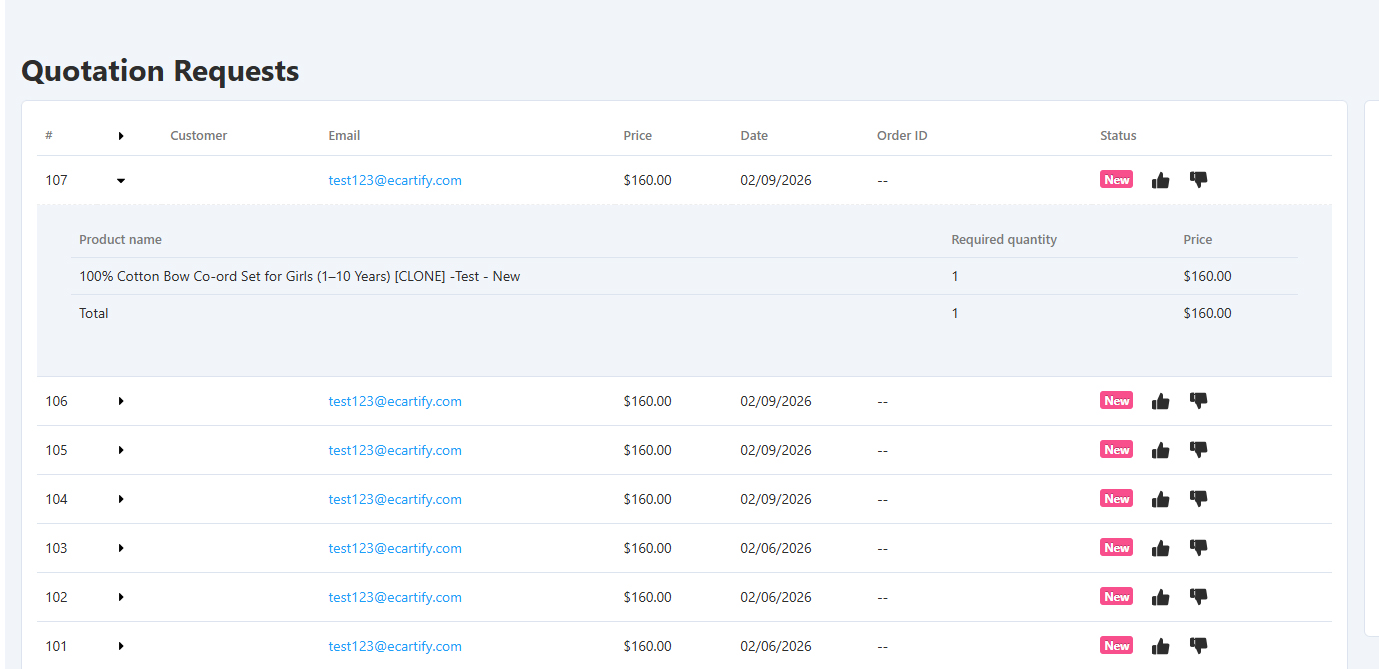Click the New status badge on row 102

[1116, 597]
